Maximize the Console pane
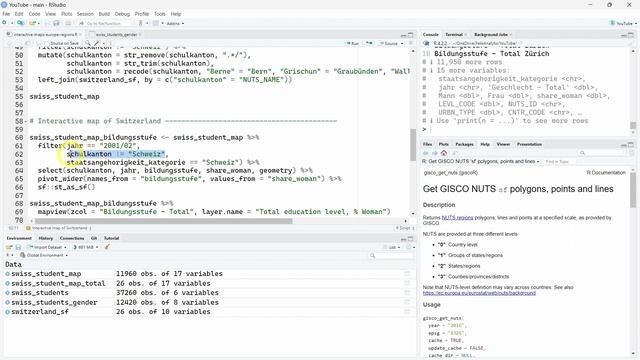Viewport: 640px width, 360px height. point(631,35)
